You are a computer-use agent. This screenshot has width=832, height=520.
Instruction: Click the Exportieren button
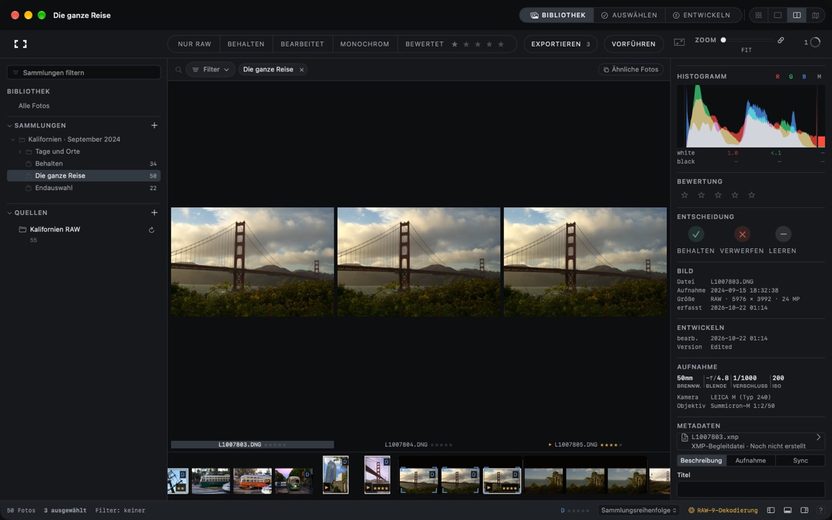tap(560, 44)
